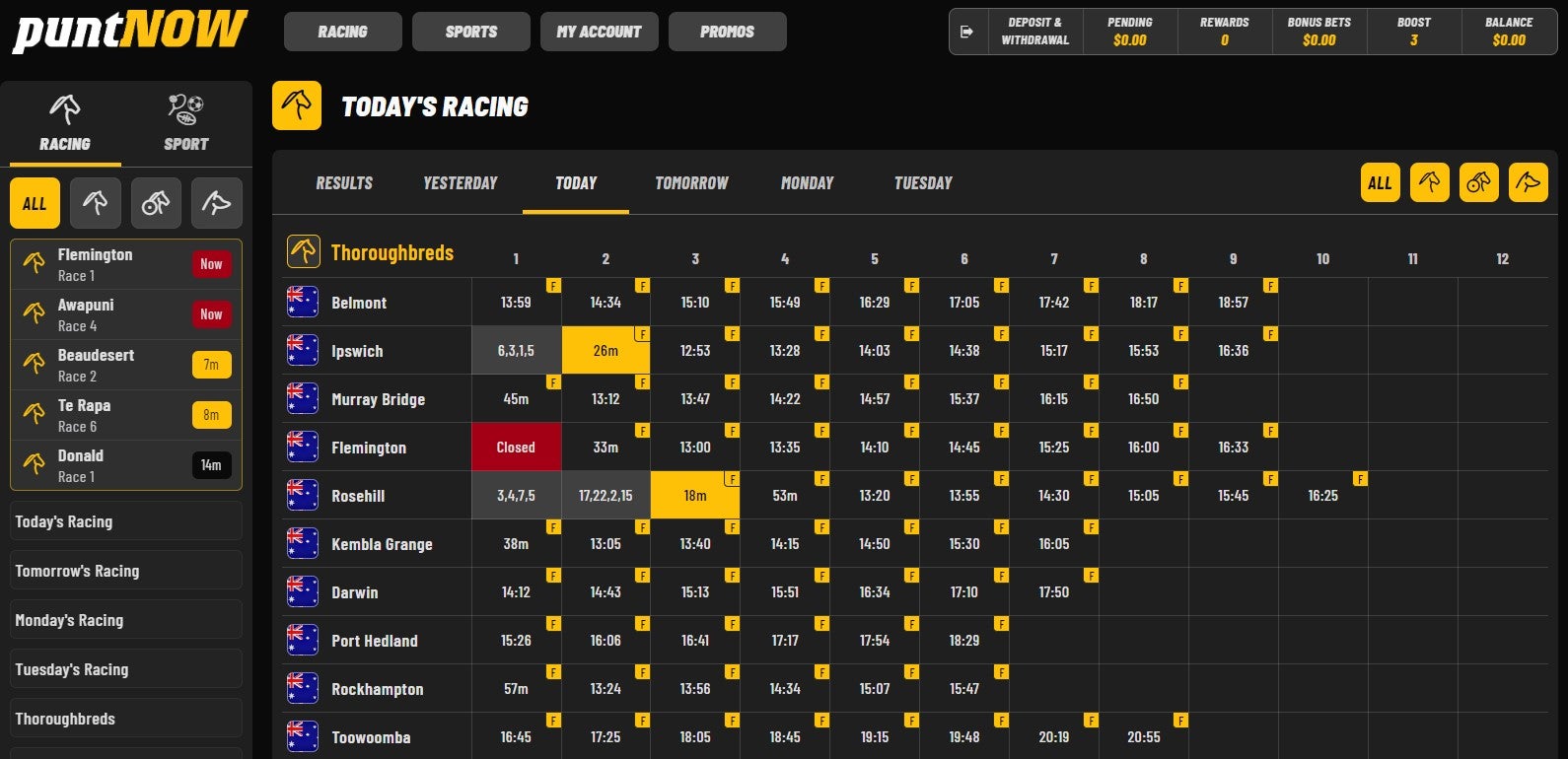Open Flemington Race 1 next-to-jump entry

click(126, 264)
